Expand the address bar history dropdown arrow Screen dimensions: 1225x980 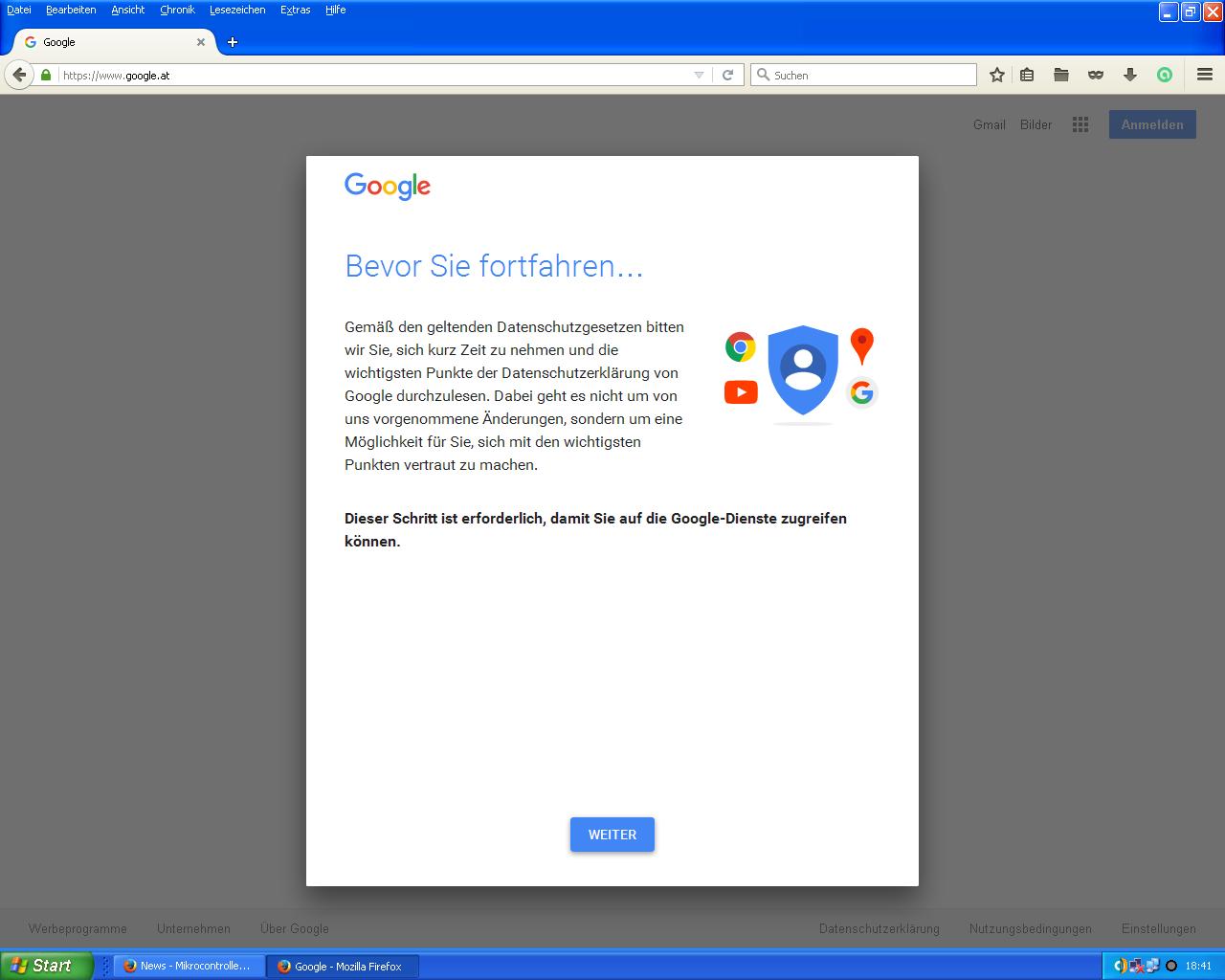pos(699,75)
